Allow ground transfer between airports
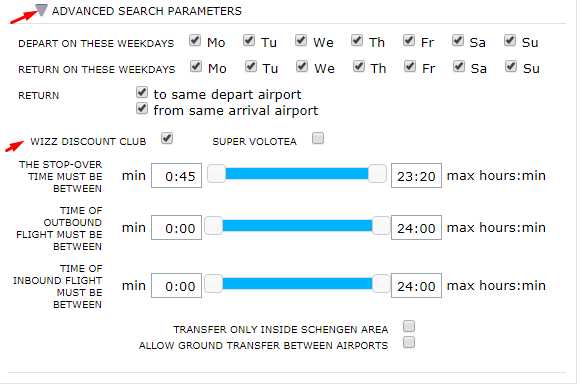The image size is (580, 384). [409, 342]
